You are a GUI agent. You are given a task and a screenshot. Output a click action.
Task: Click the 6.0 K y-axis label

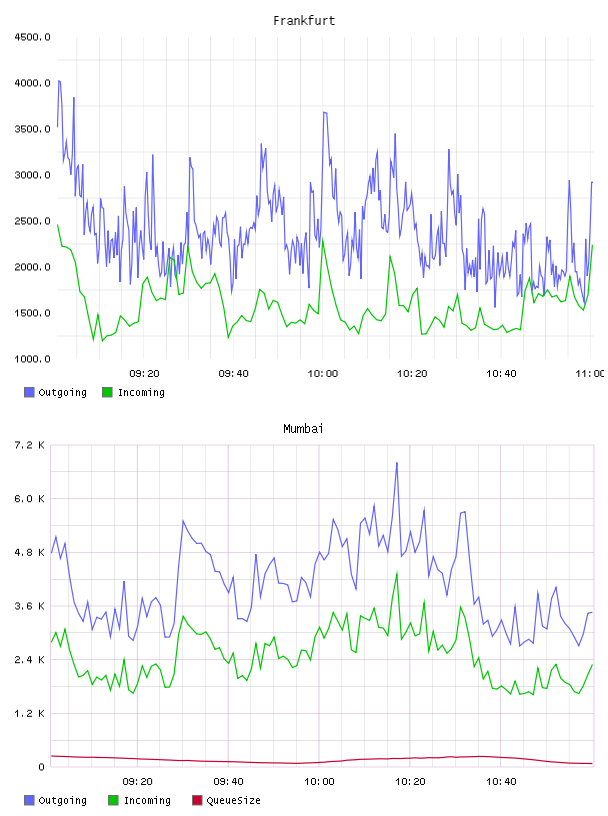coord(29,499)
